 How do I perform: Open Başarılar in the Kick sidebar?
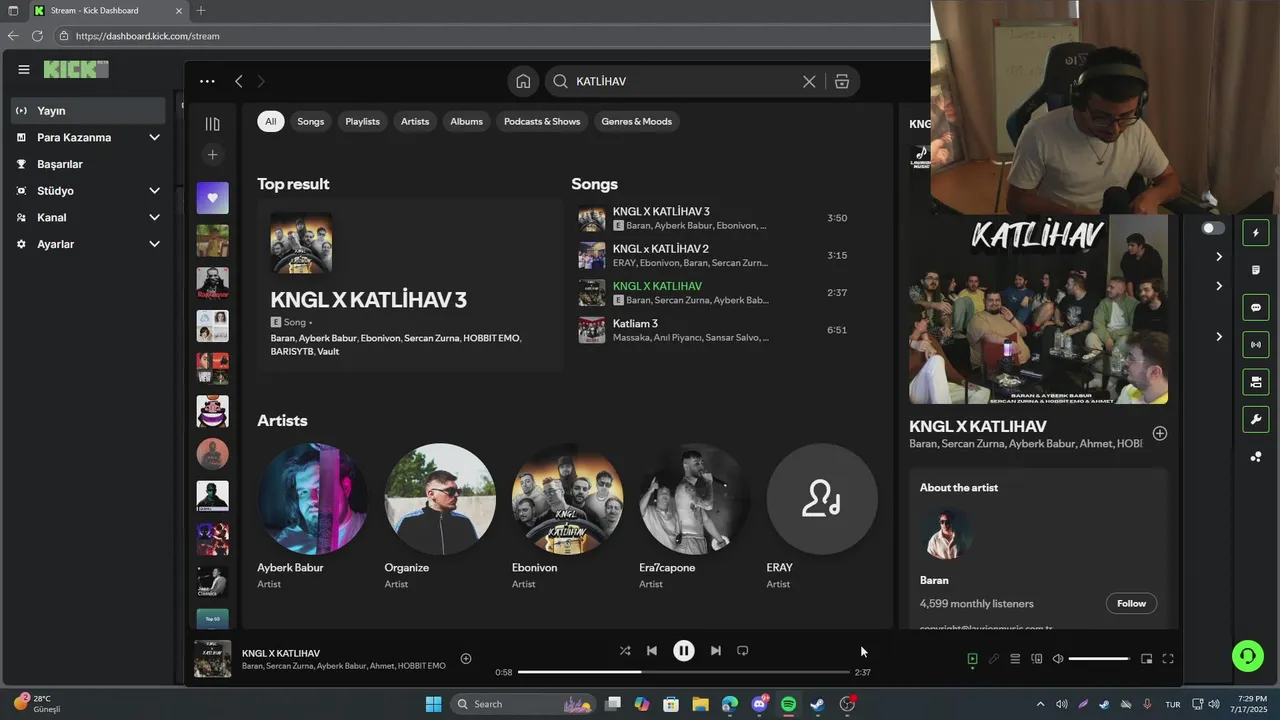click(x=88, y=164)
